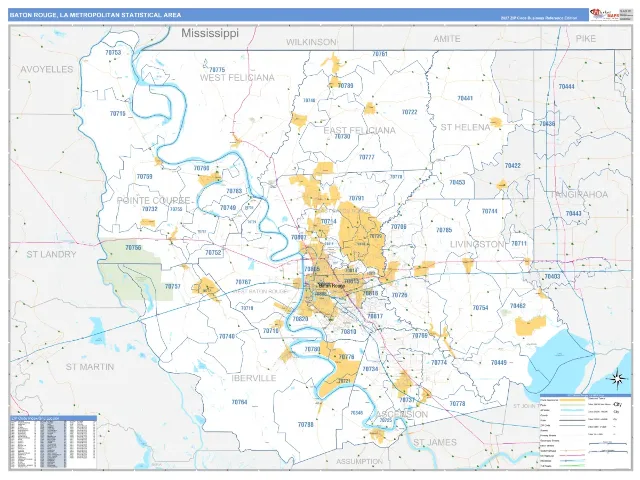Click the ST JAMES parish label

click(x=435, y=442)
